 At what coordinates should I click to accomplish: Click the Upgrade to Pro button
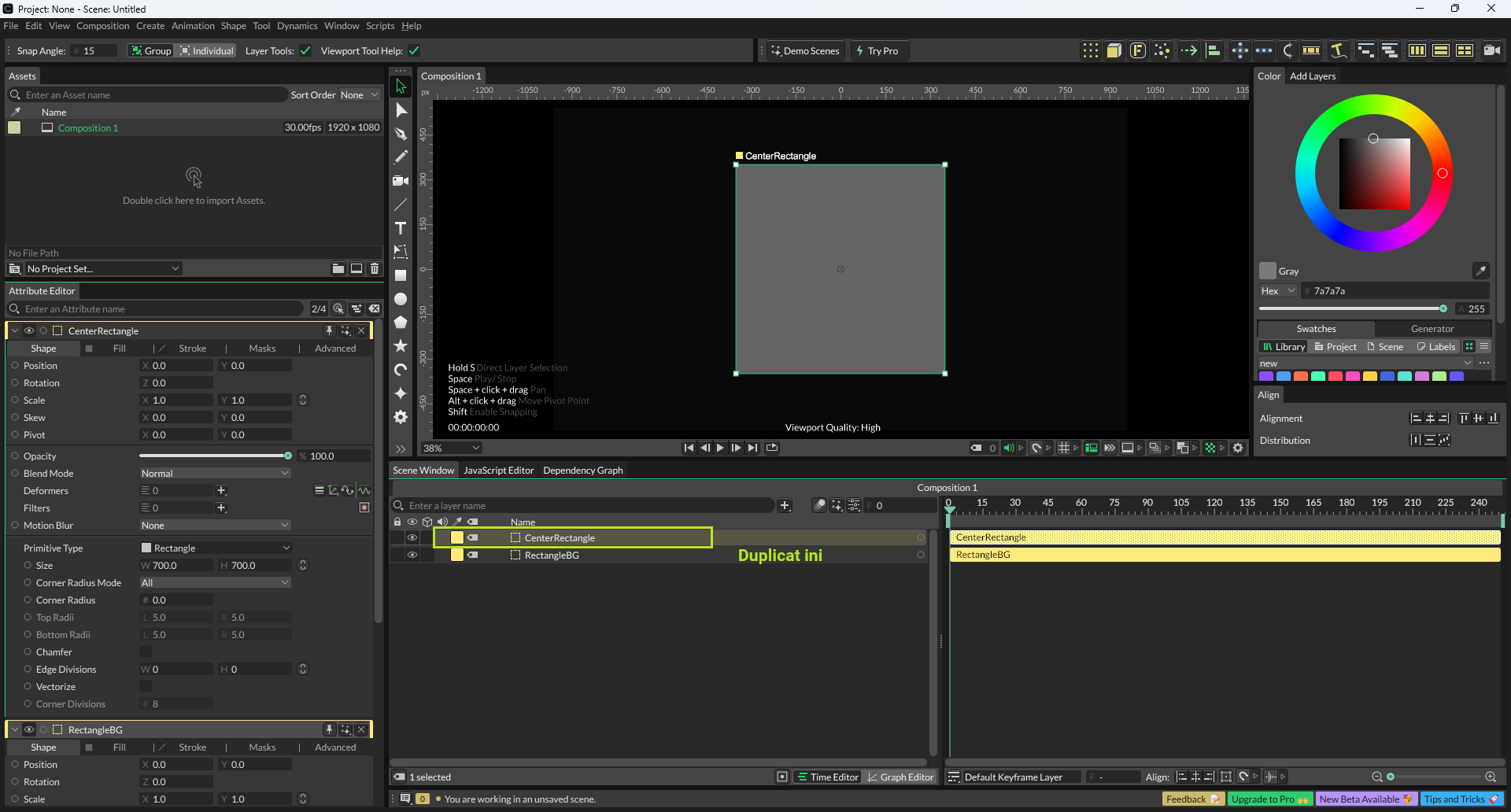coord(1269,799)
